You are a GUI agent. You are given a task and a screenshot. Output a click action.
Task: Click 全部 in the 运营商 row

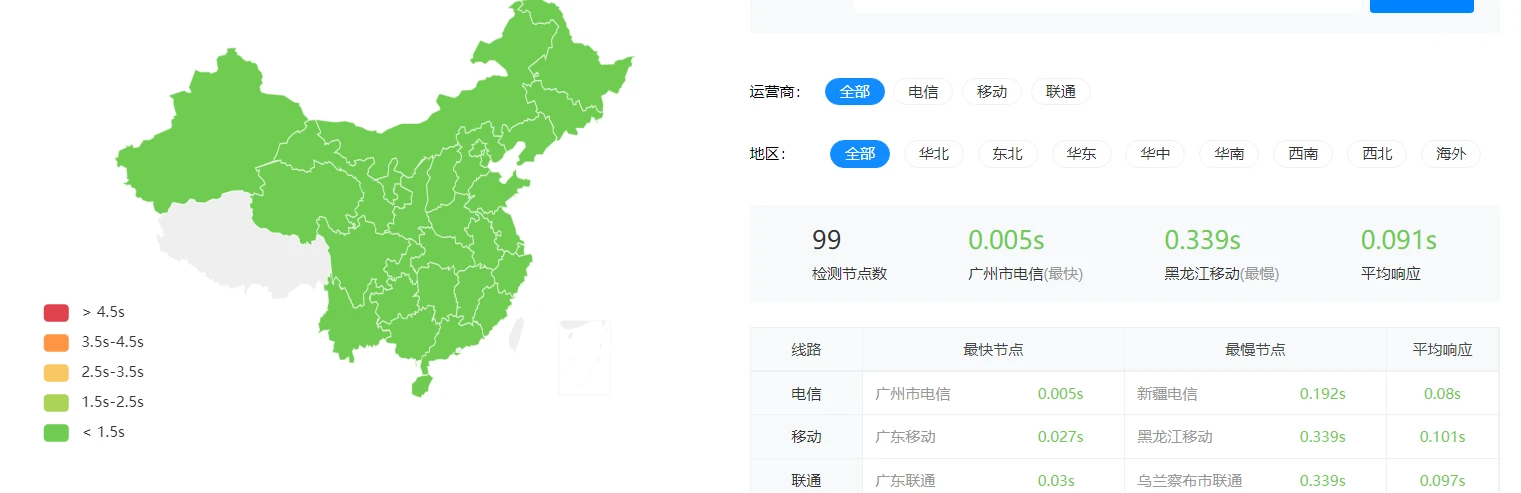[x=854, y=92]
